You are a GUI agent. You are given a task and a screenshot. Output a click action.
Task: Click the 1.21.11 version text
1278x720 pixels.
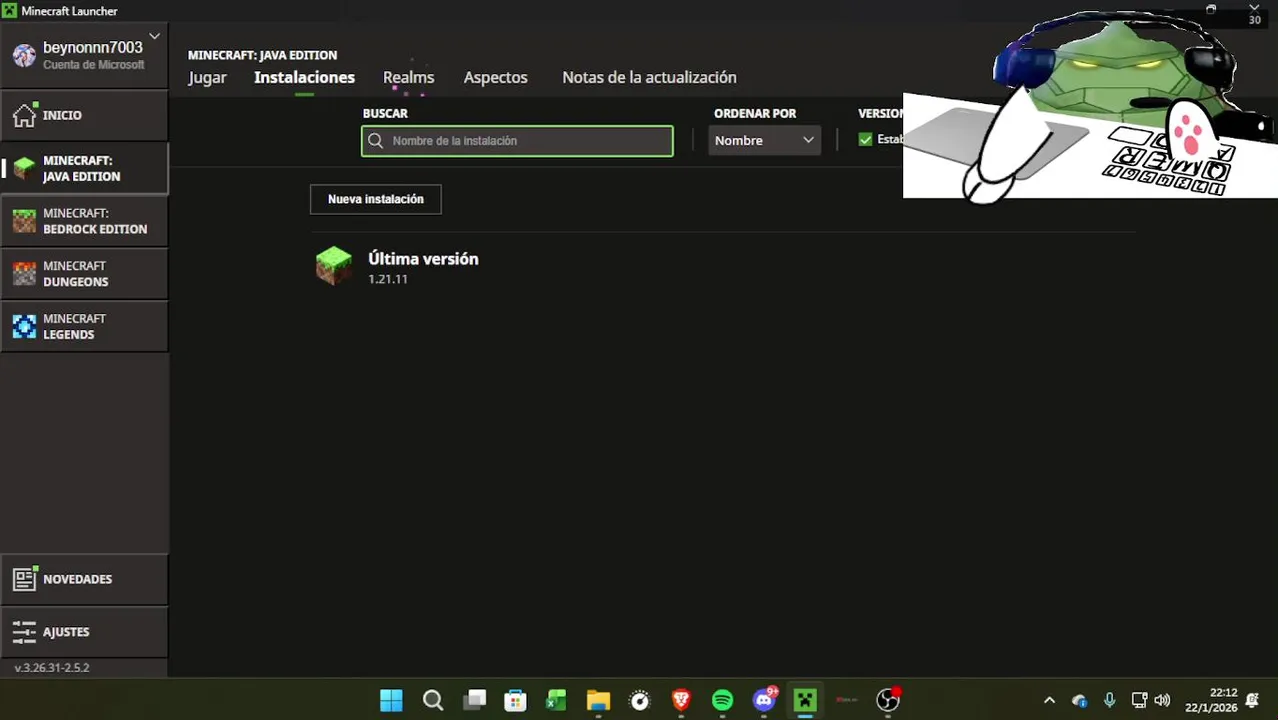coord(387,279)
